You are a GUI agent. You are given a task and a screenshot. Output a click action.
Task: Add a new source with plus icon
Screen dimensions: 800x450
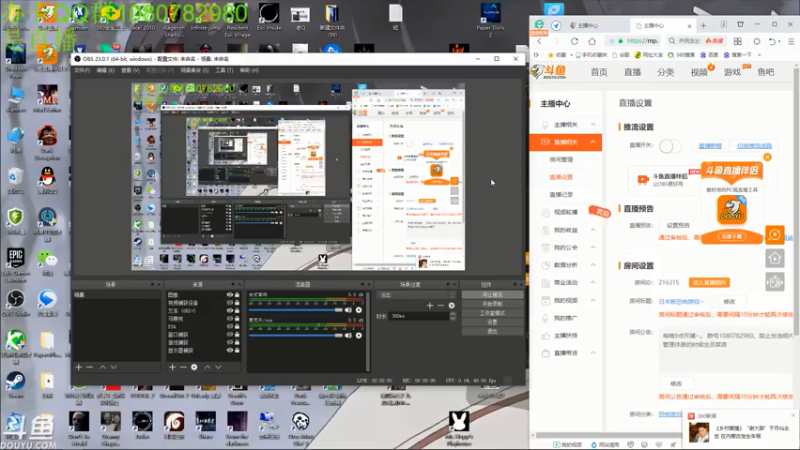tap(172, 367)
